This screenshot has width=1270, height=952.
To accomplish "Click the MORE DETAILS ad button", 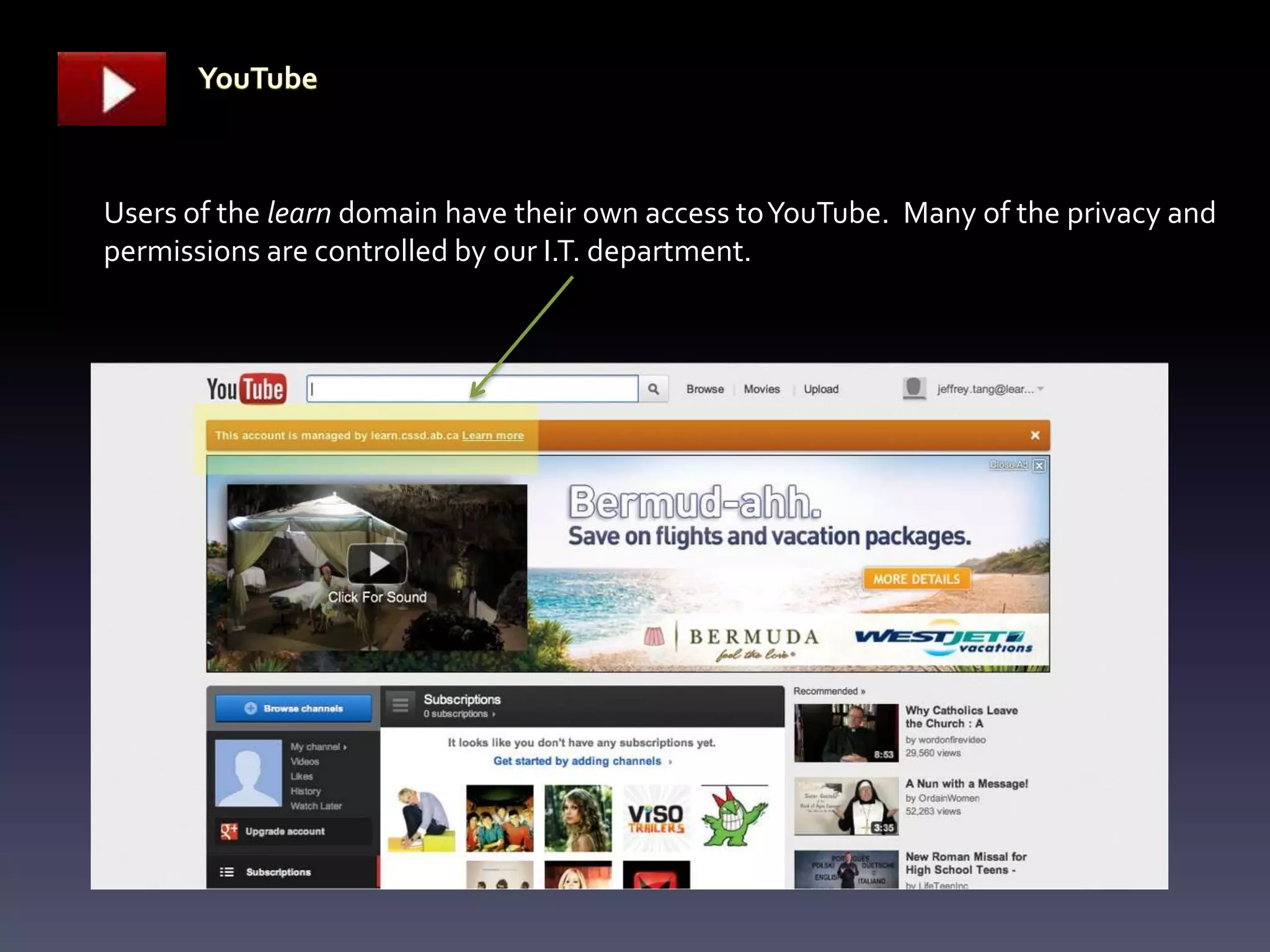I will [x=917, y=579].
